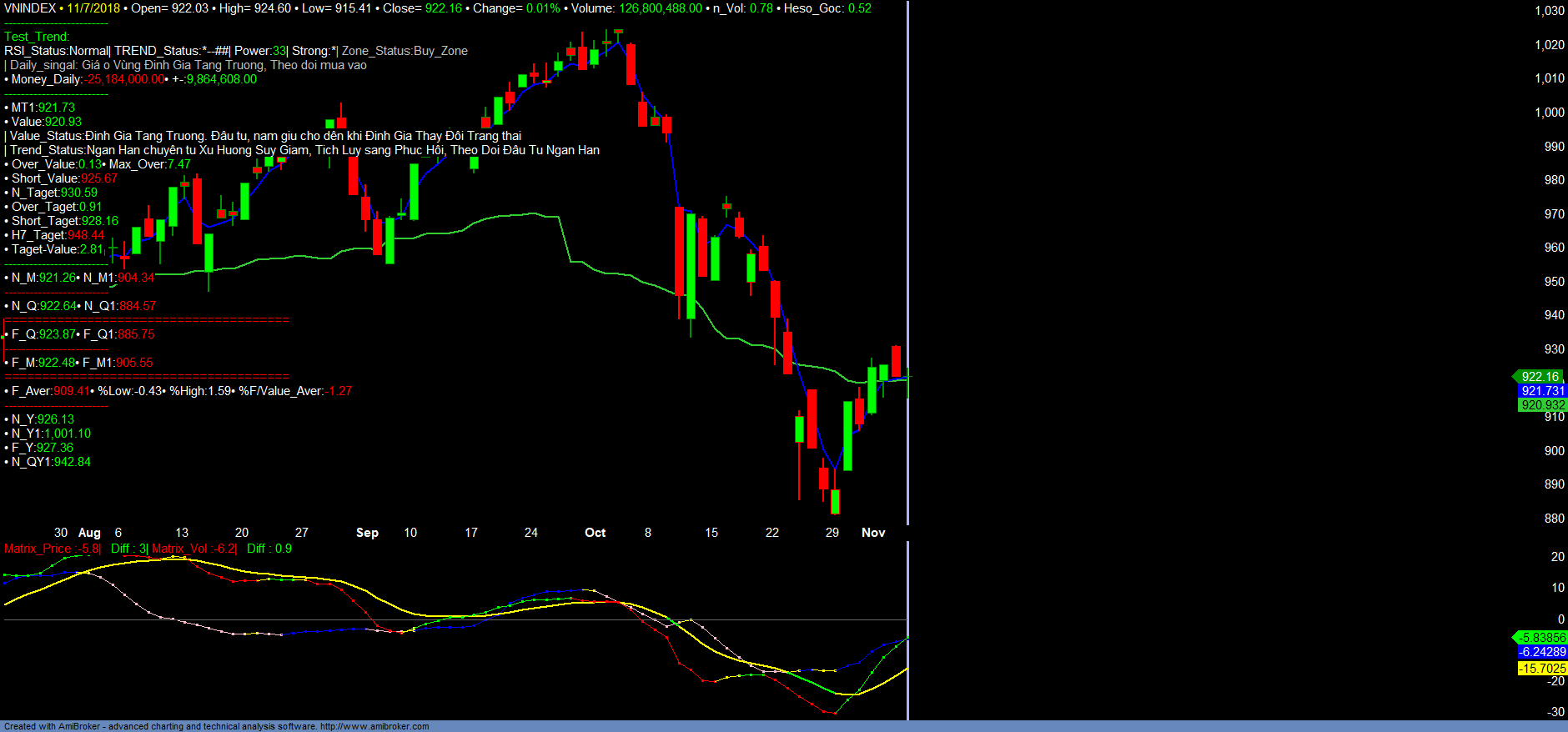The width and height of the screenshot is (1568, 732).
Task: Click the blue -6.24289 indicator label
Action: click(1542, 652)
